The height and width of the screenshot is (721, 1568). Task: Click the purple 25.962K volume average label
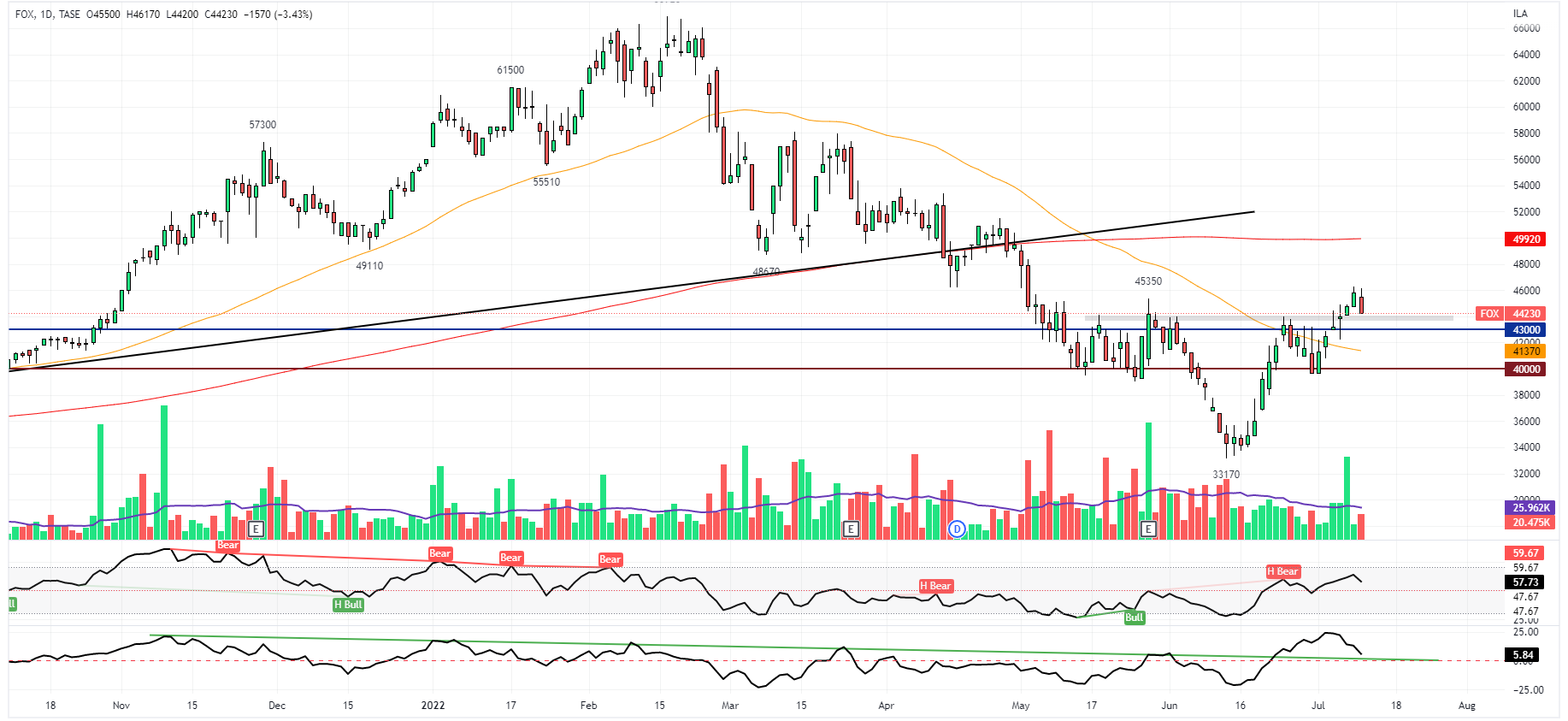(1530, 508)
